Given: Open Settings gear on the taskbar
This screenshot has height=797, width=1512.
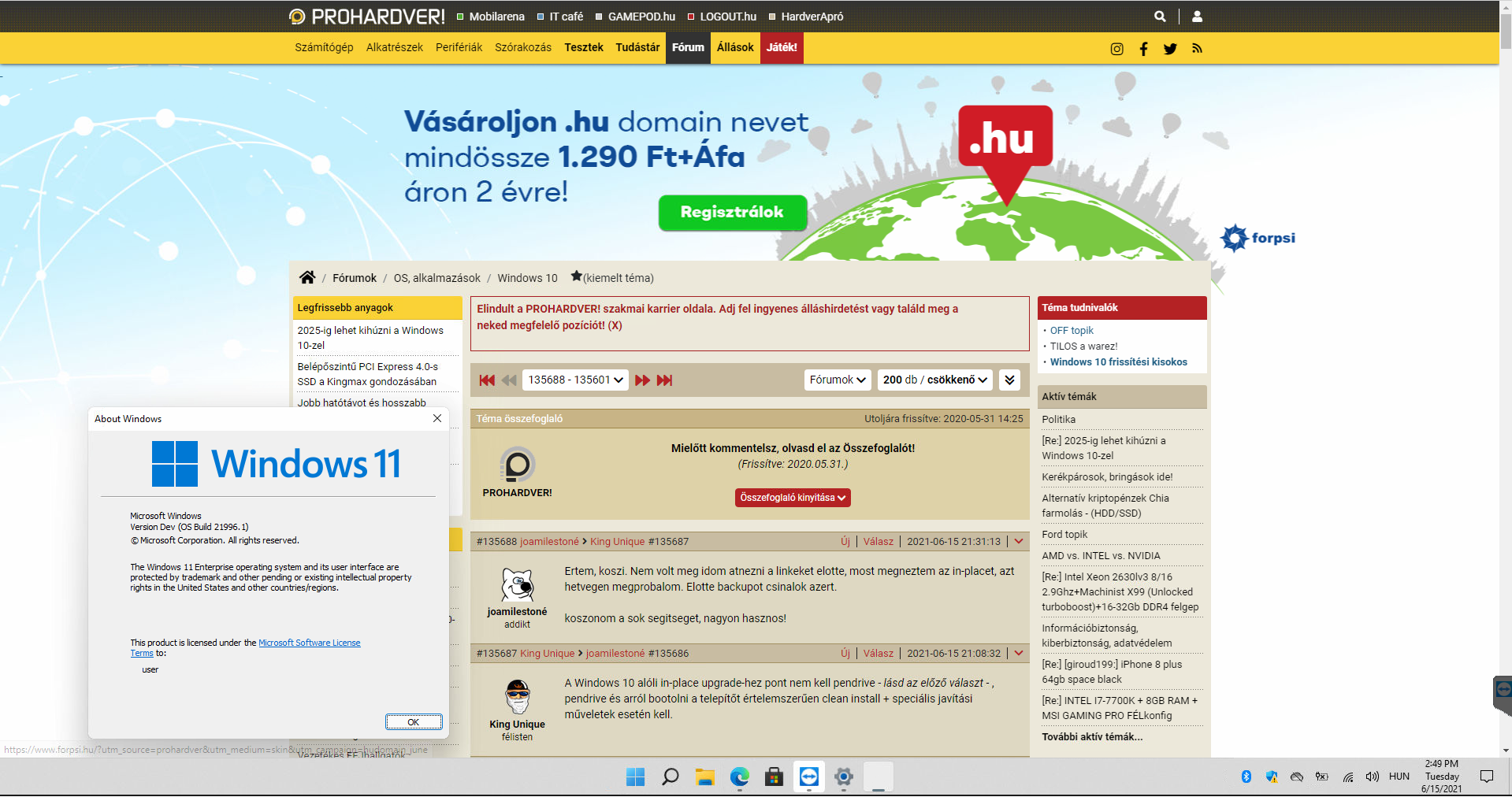Looking at the screenshot, I should click(844, 777).
